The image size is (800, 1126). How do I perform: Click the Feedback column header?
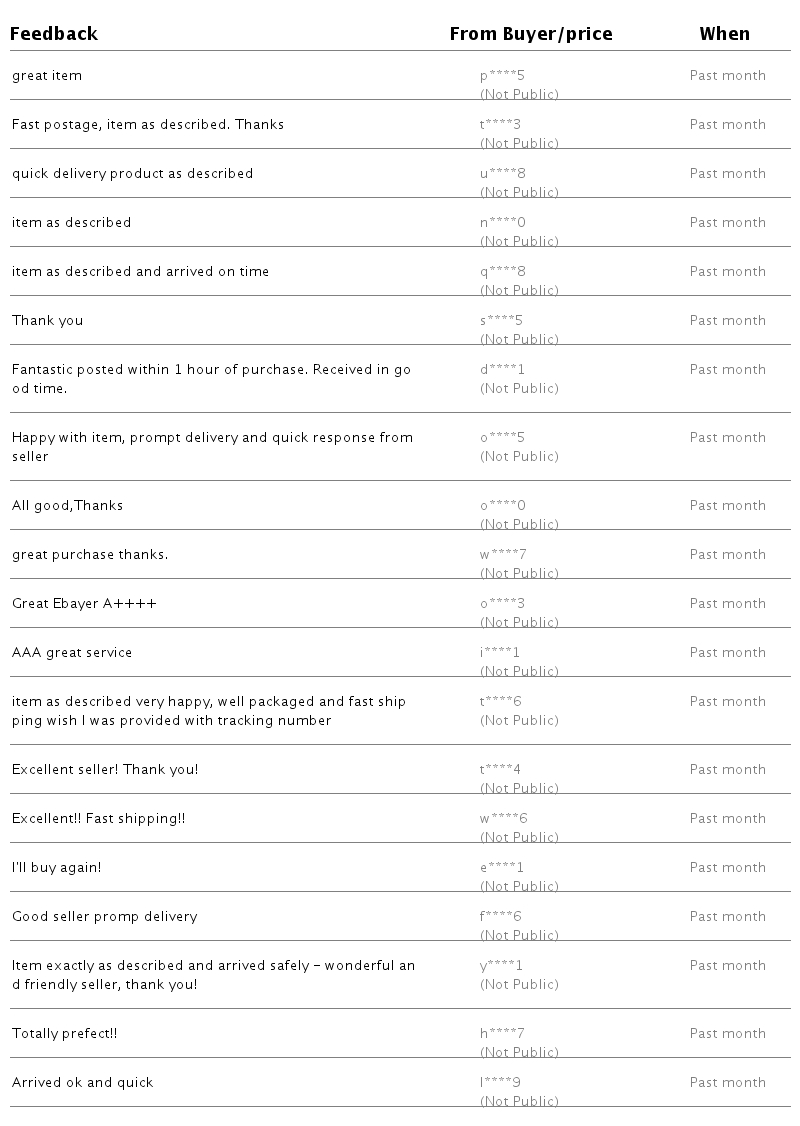coord(54,34)
